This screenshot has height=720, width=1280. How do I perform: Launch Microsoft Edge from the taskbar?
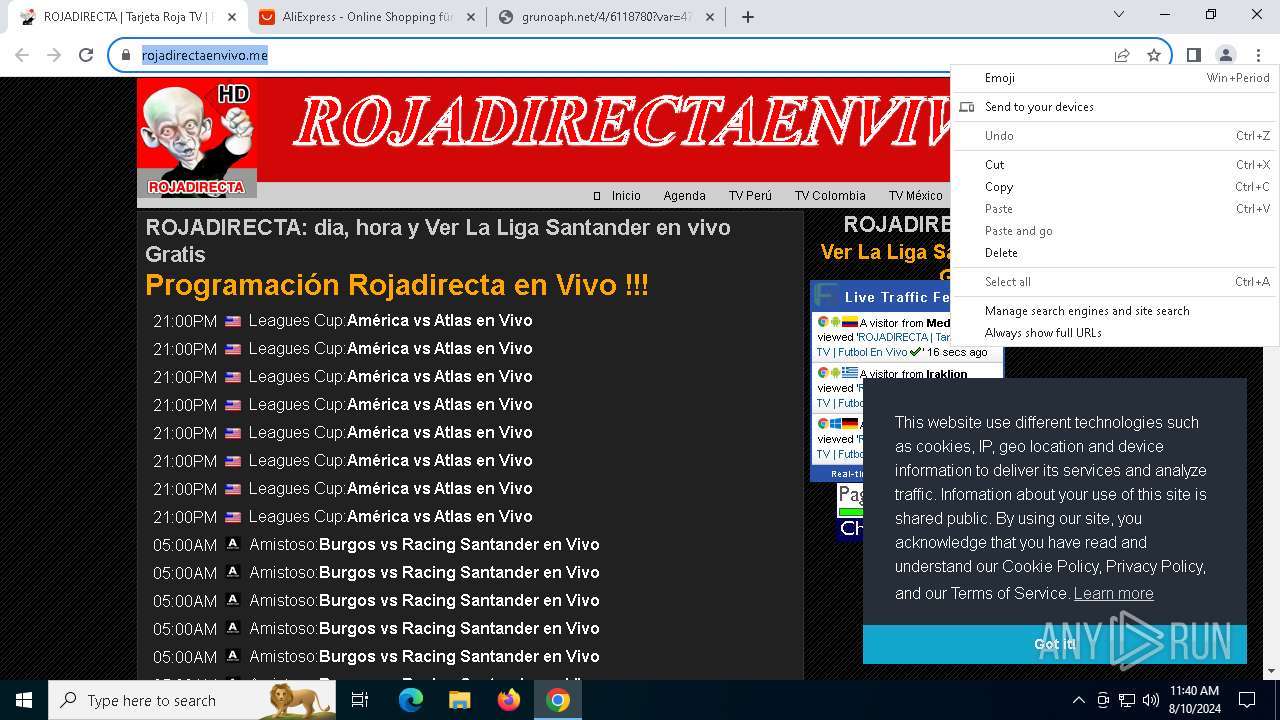pyautogui.click(x=411, y=700)
